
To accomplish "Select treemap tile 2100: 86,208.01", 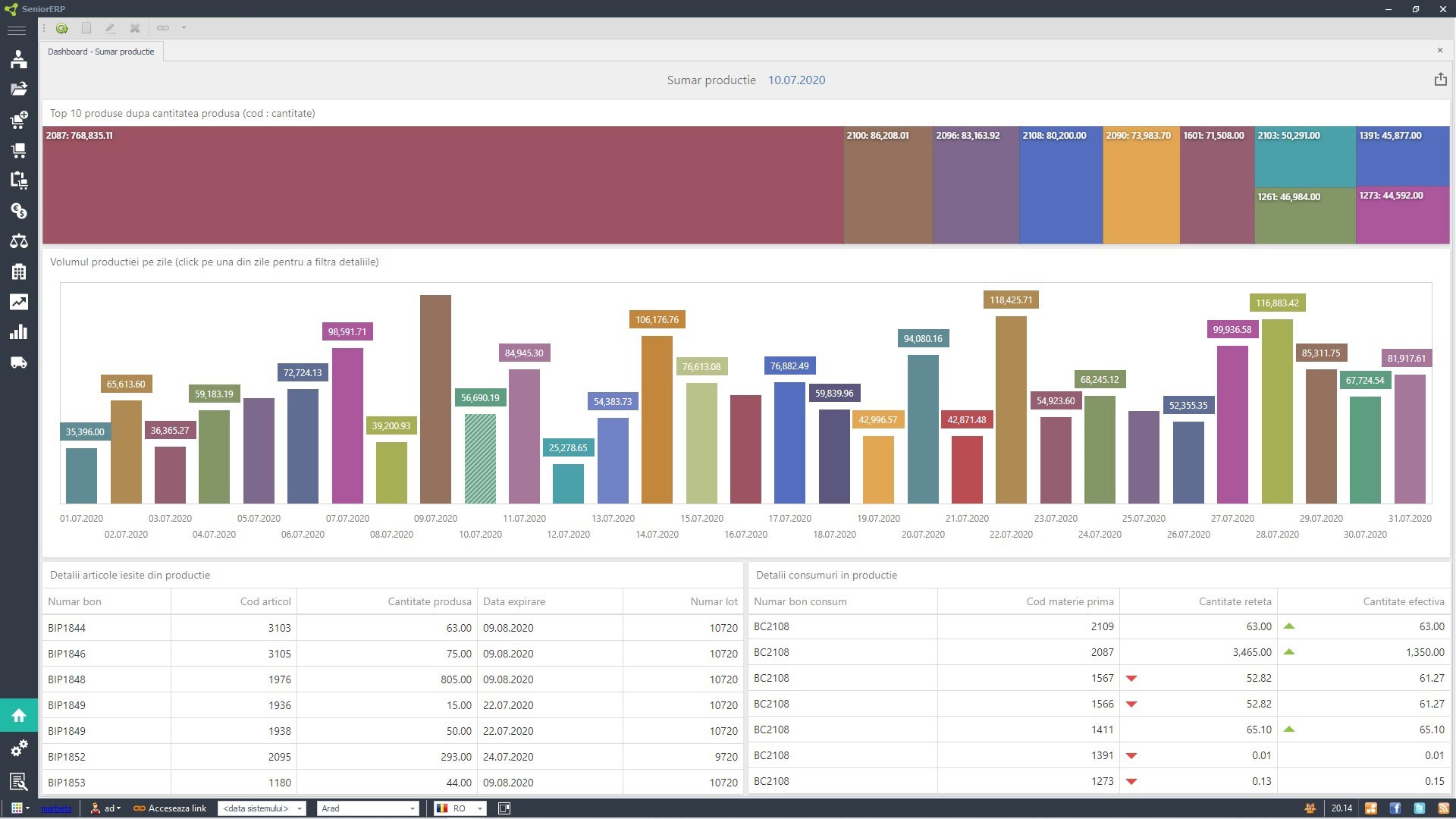I will pyautogui.click(x=888, y=185).
